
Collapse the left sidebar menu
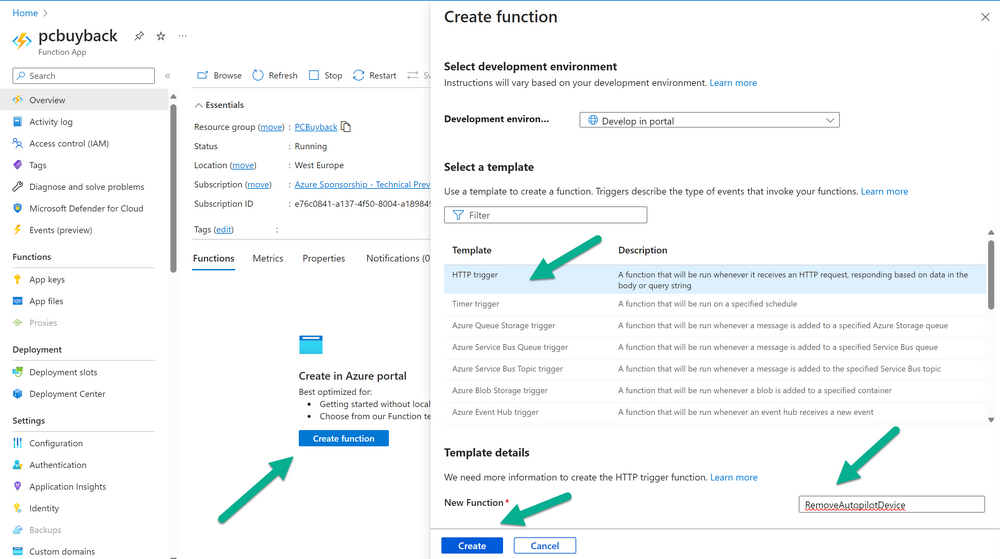point(168,76)
